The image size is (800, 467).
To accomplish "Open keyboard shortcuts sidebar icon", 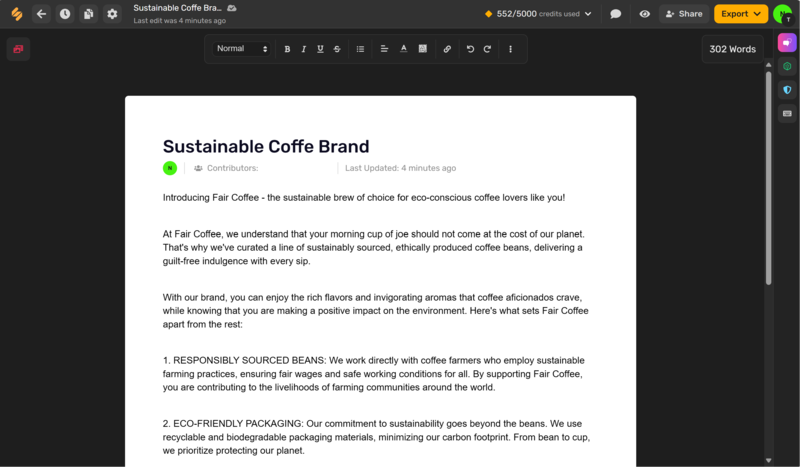I will (787, 113).
